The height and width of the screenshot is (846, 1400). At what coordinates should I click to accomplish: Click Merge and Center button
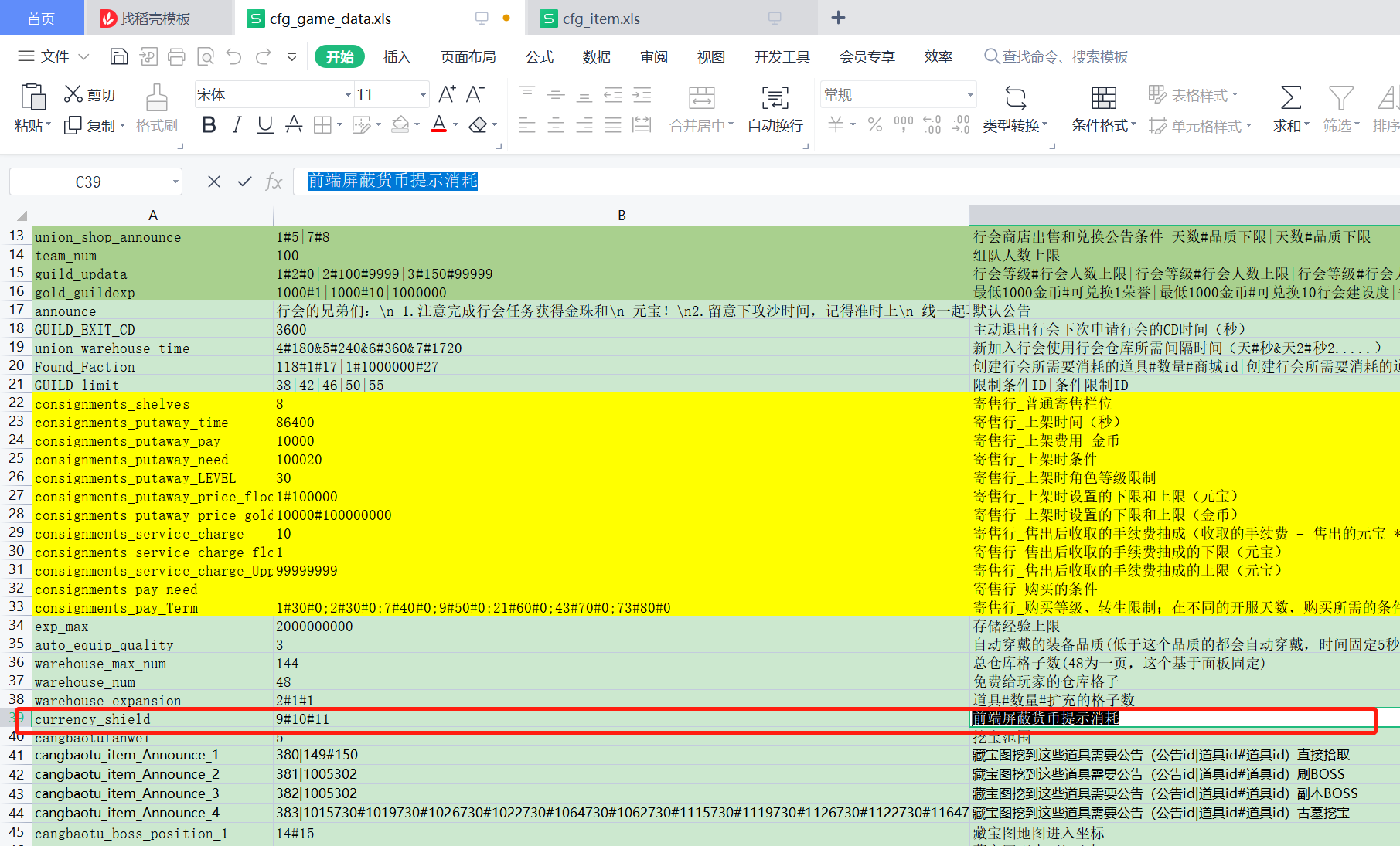701,109
